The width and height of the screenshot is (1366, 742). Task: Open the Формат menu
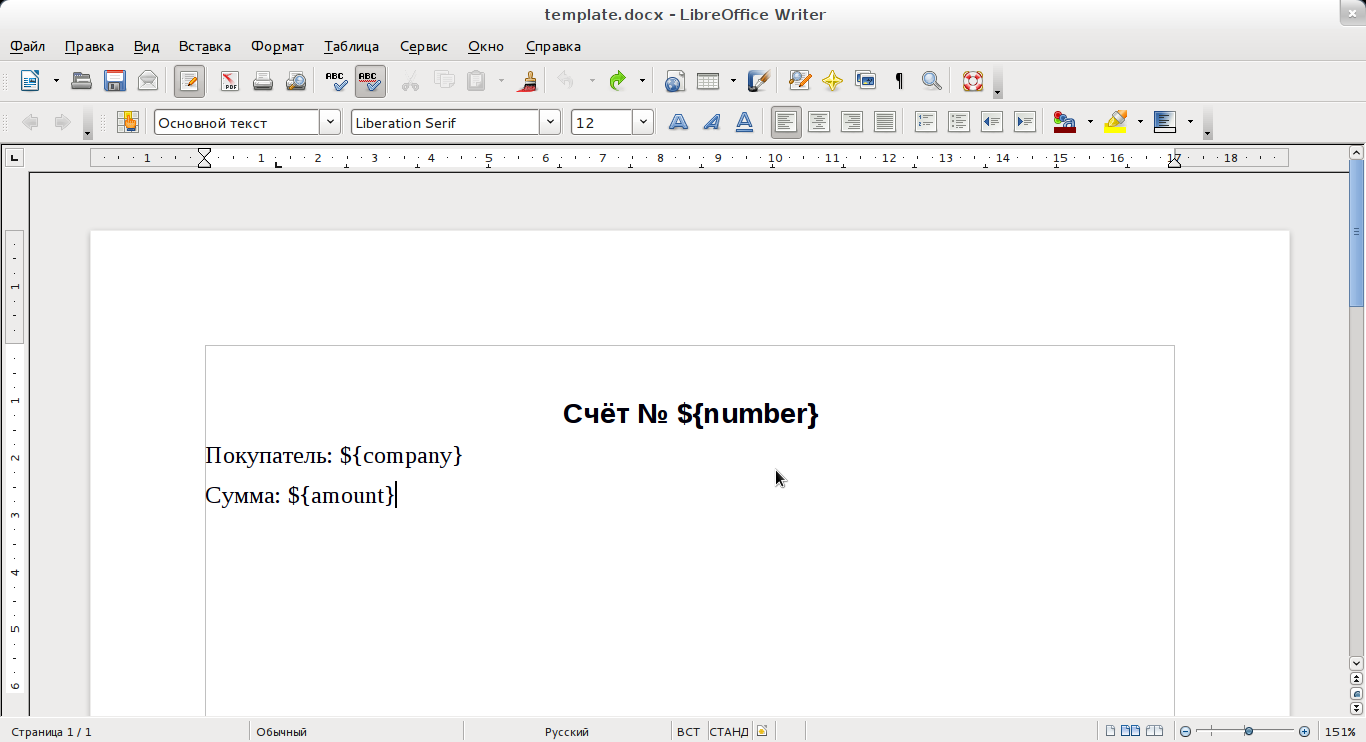277,46
